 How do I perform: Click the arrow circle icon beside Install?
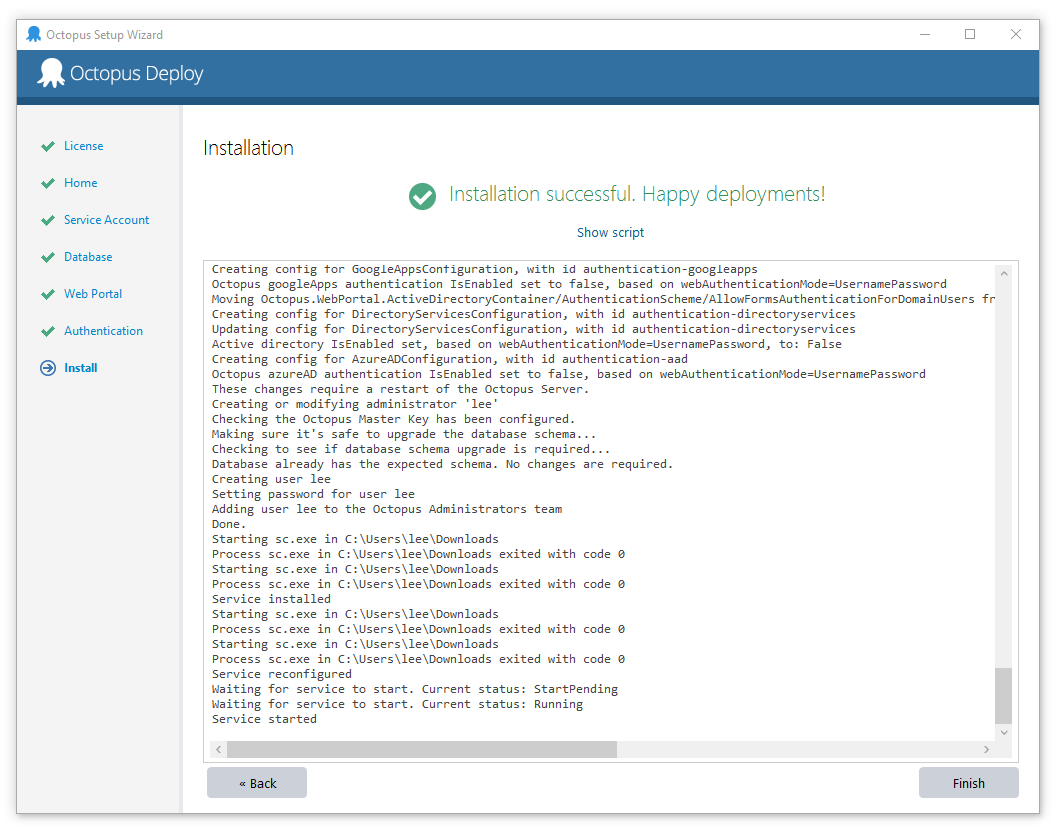(x=48, y=368)
